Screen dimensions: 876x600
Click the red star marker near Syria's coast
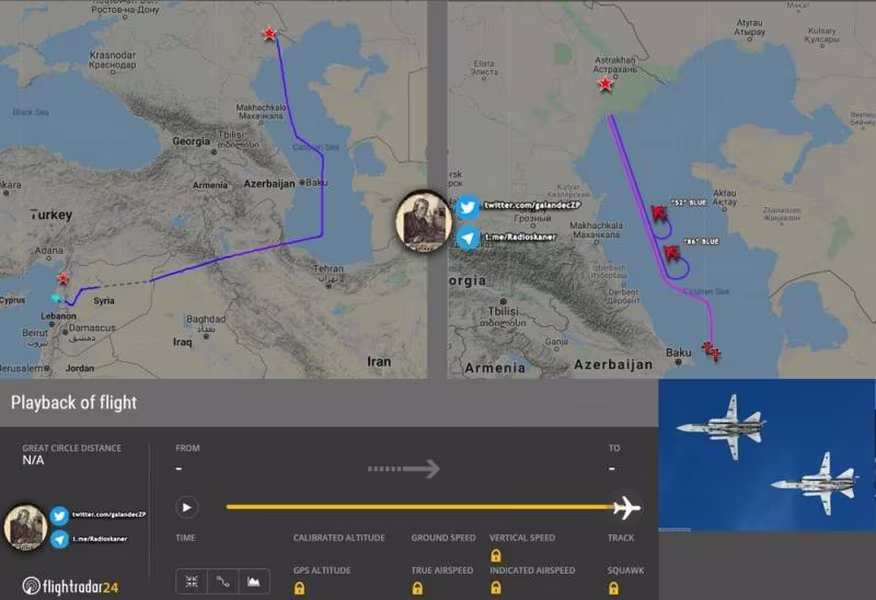coord(63,278)
